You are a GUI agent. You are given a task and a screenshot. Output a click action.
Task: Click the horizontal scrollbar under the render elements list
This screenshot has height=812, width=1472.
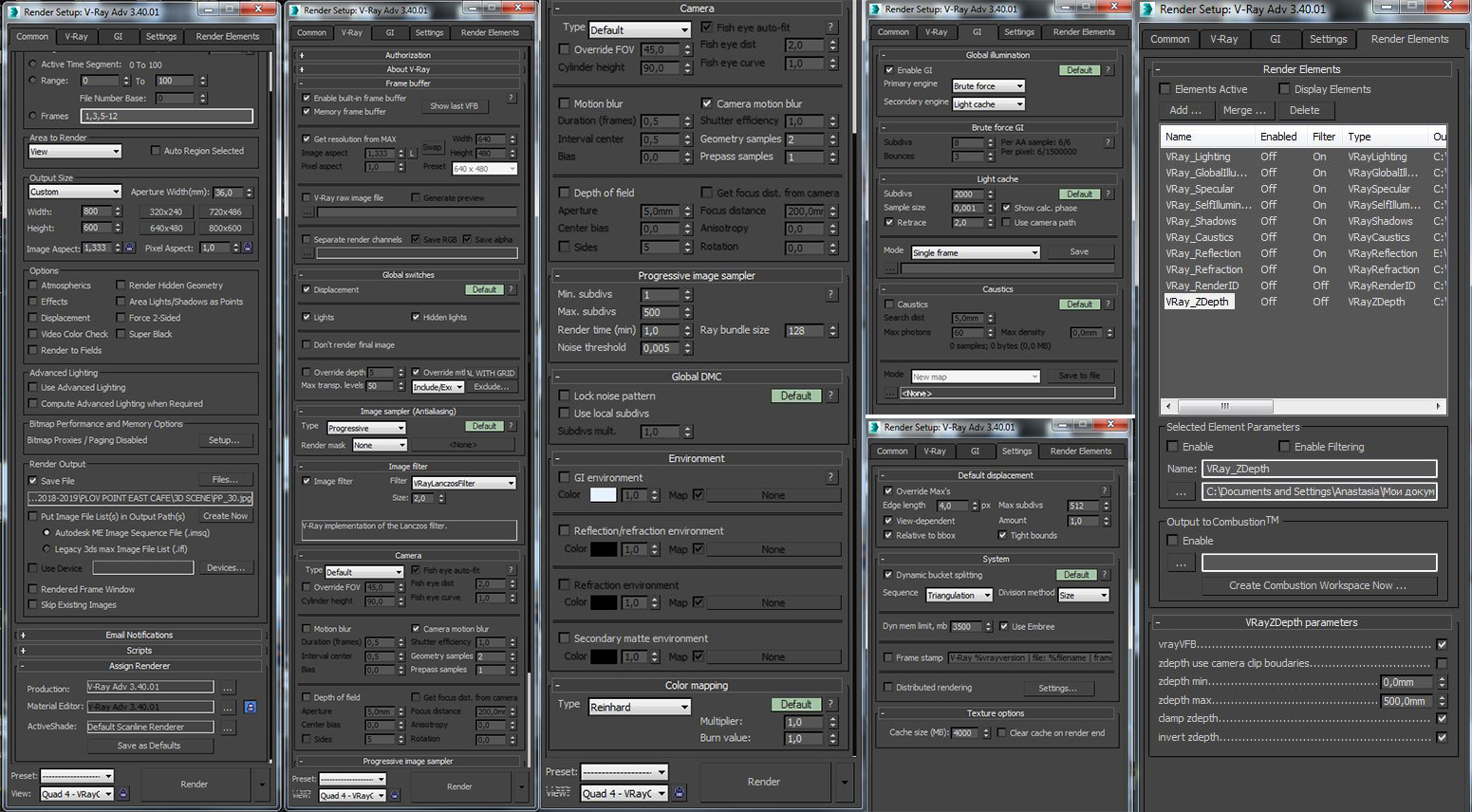1302,406
